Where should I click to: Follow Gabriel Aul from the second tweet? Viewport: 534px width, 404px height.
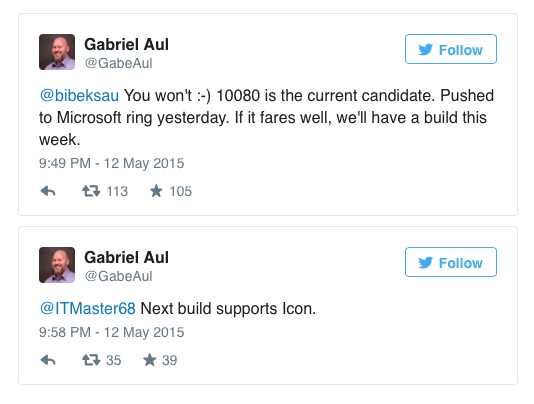click(x=451, y=262)
